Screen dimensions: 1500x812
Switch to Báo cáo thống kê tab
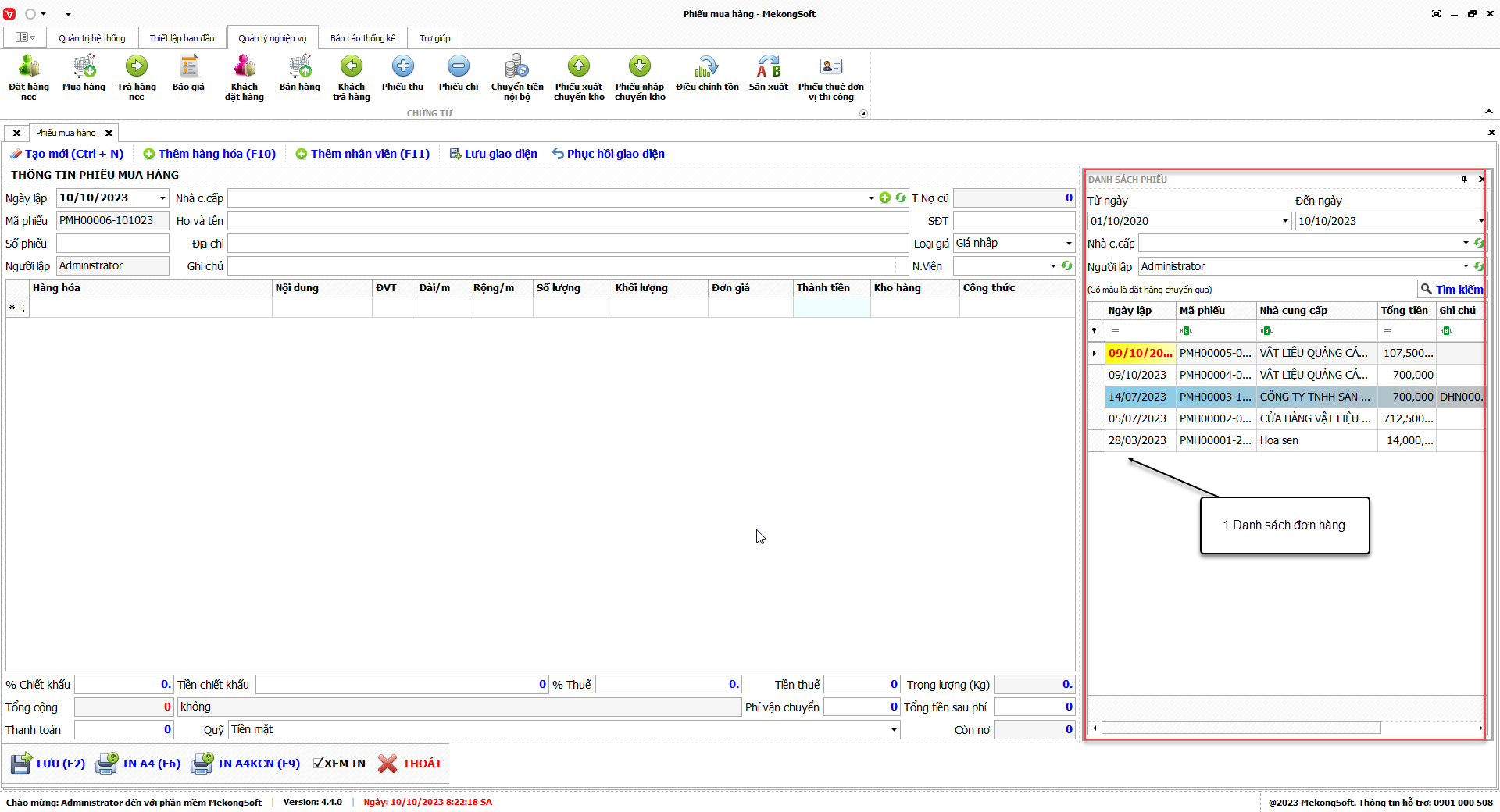point(362,38)
